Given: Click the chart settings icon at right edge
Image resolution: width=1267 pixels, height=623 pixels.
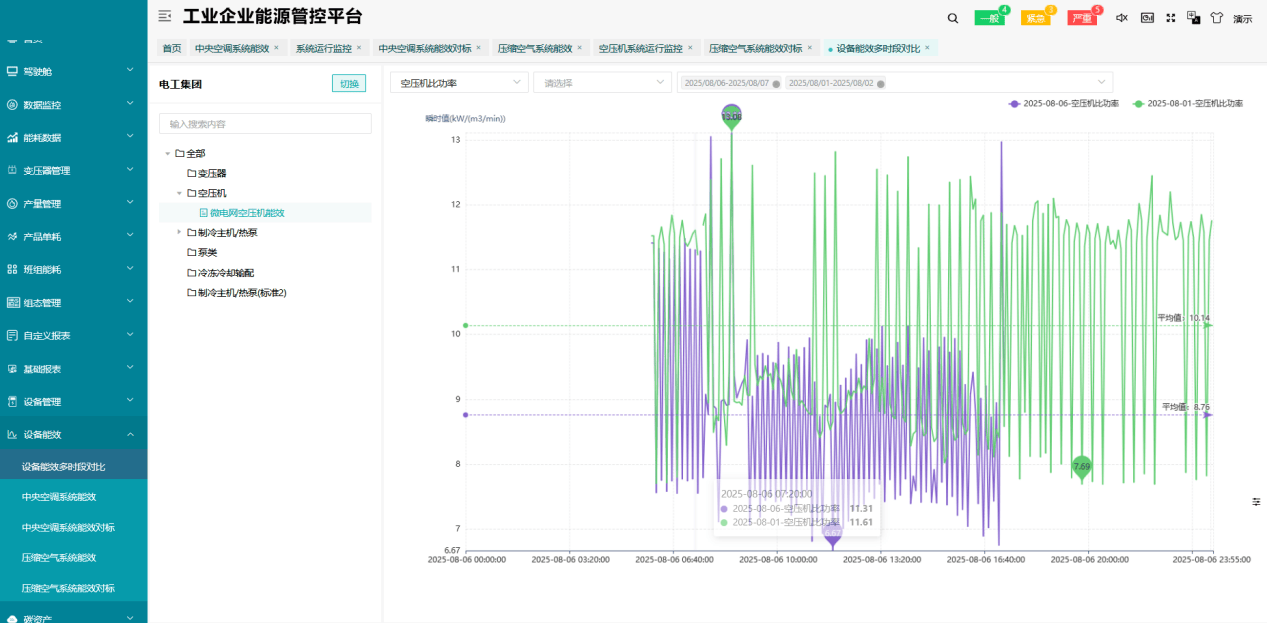Looking at the screenshot, I should (x=1256, y=501).
